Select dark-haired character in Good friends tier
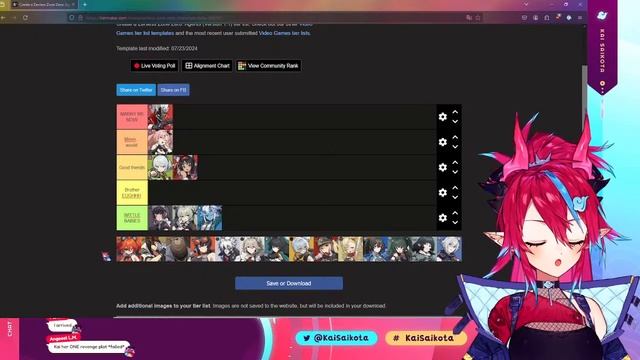This screenshot has height=360, width=640. pyautogui.click(x=185, y=167)
